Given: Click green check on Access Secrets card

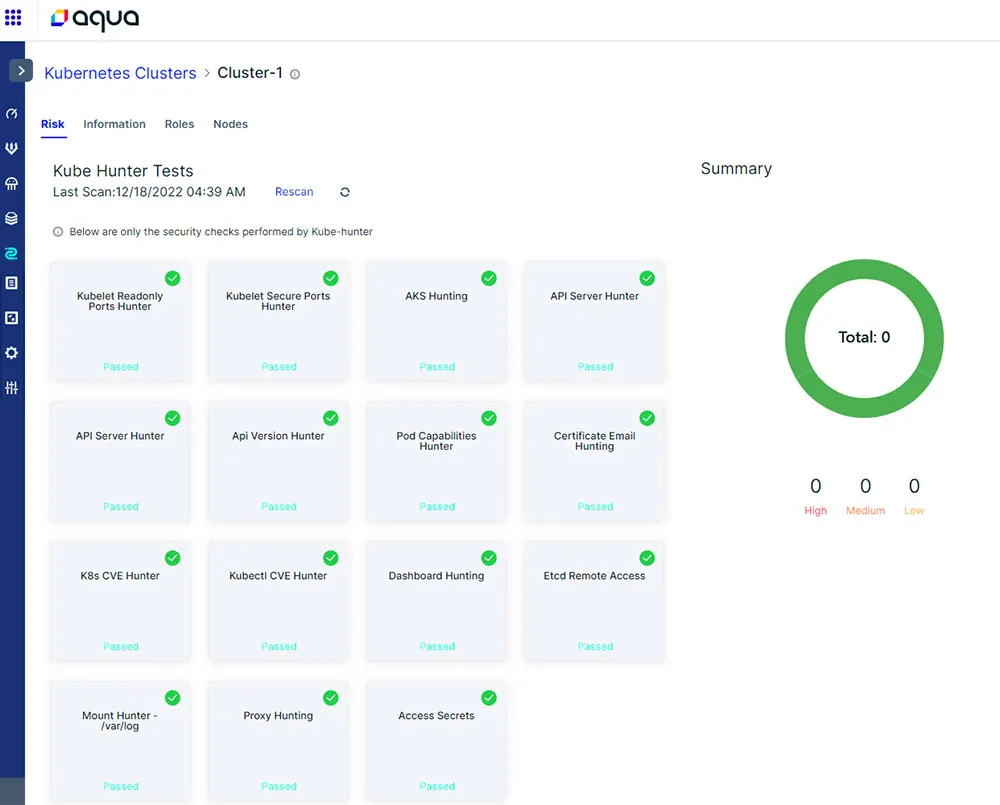Looking at the screenshot, I should click(x=489, y=698).
